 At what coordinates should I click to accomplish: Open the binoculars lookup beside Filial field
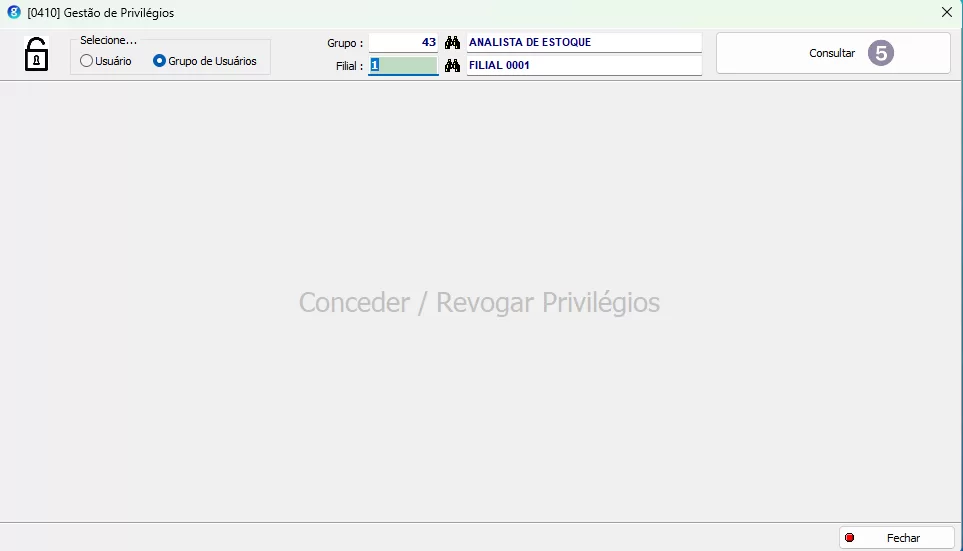(x=452, y=66)
